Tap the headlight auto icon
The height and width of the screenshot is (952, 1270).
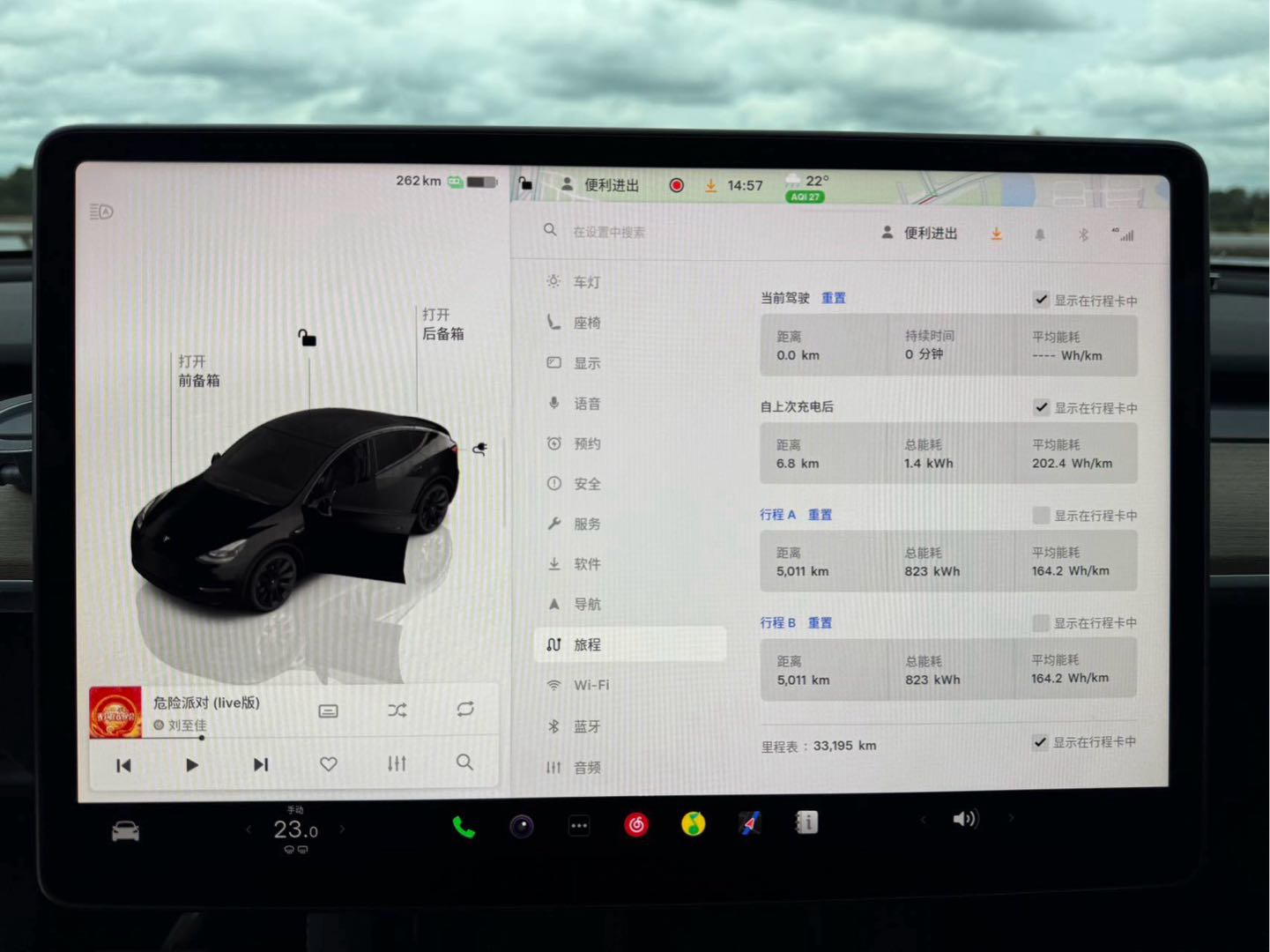tap(101, 212)
